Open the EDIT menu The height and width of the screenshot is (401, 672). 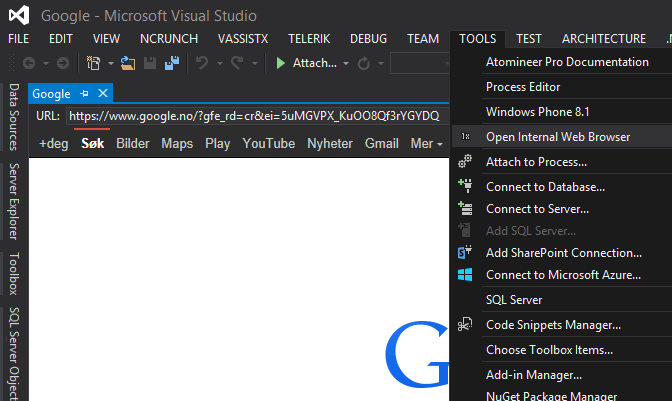coord(60,39)
